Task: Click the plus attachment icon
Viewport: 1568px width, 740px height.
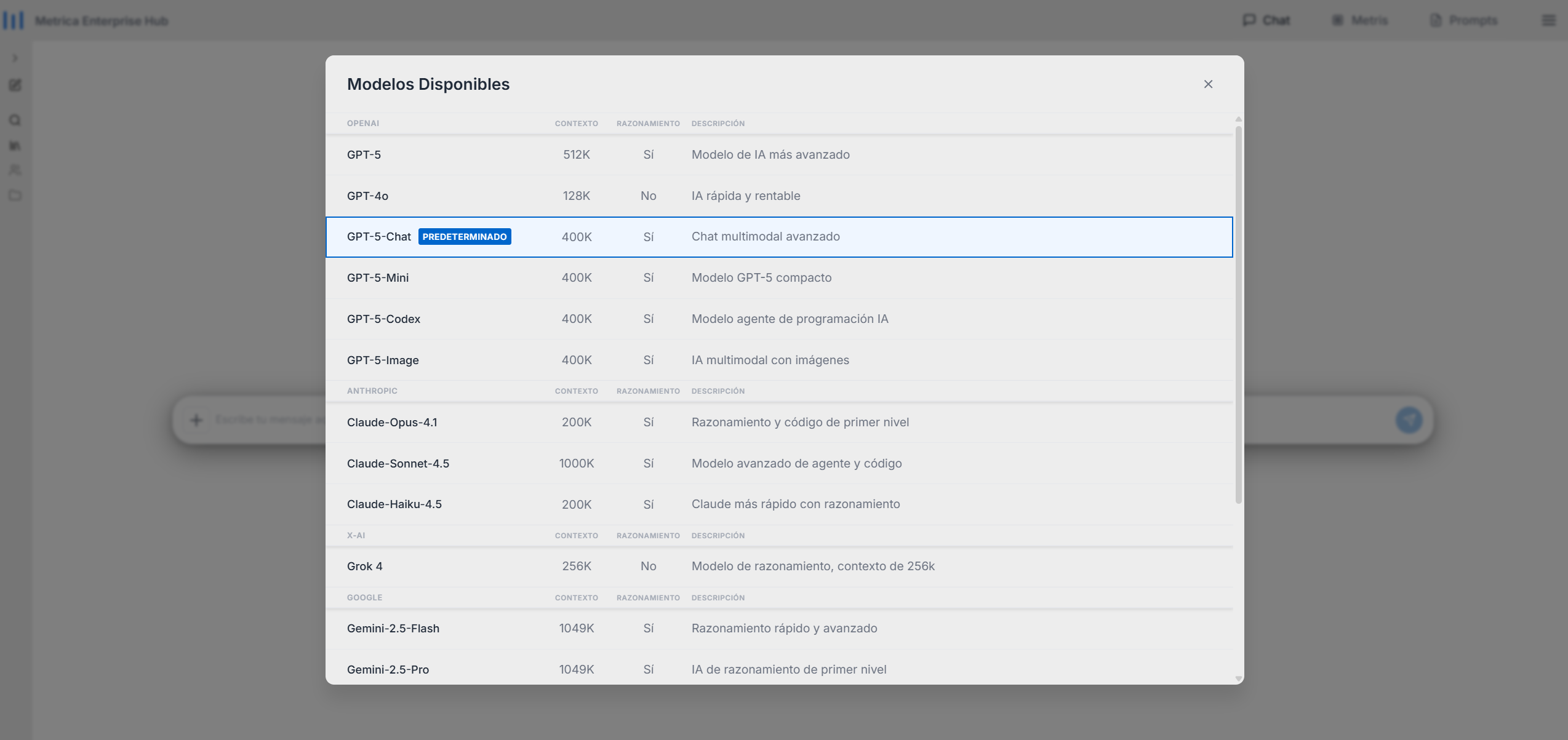Action: coord(196,420)
